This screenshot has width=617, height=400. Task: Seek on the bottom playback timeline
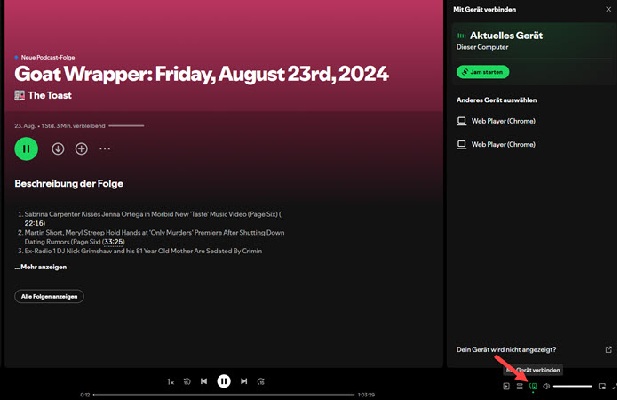coord(224,394)
